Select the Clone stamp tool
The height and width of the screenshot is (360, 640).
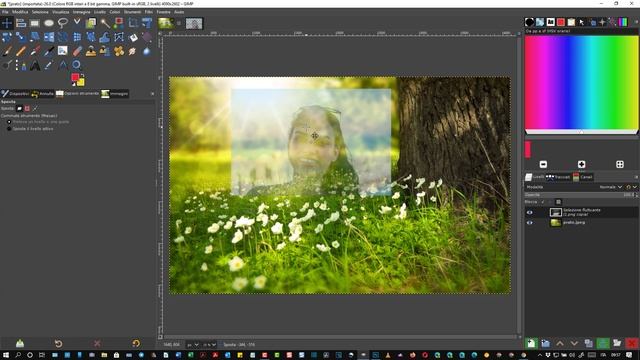tap(91, 51)
